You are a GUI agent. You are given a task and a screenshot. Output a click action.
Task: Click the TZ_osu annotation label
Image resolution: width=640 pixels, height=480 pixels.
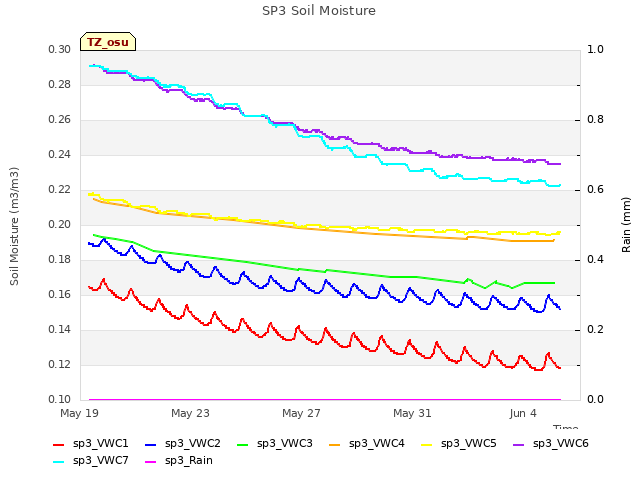[108, 42]
